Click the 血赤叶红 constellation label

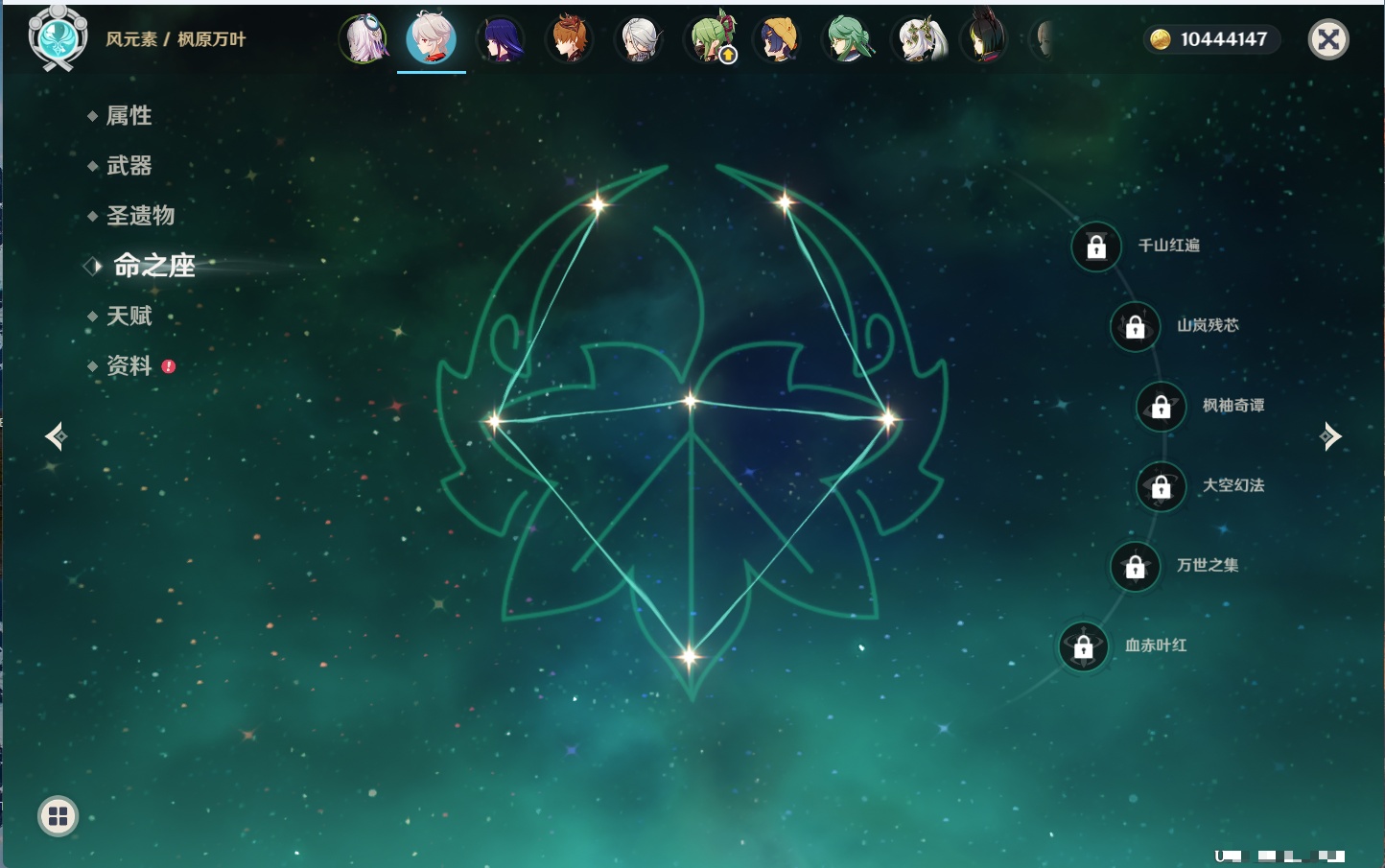1156,645
